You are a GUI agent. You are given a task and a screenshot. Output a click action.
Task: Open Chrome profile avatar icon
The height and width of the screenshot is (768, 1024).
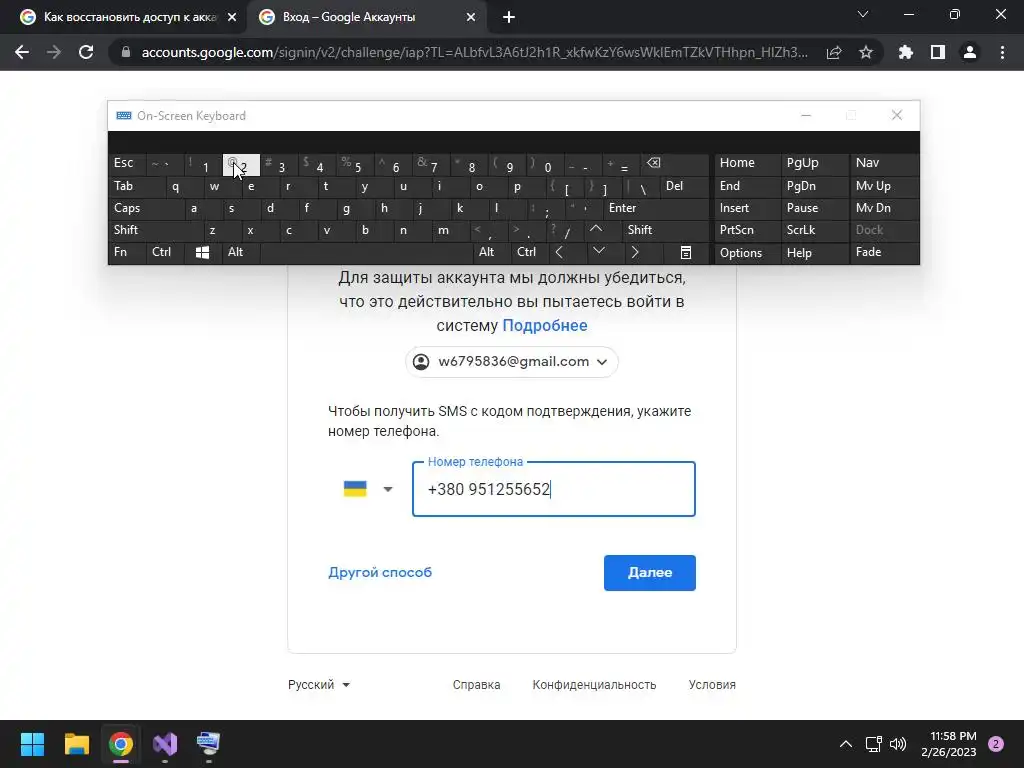(x=970, y=52)
